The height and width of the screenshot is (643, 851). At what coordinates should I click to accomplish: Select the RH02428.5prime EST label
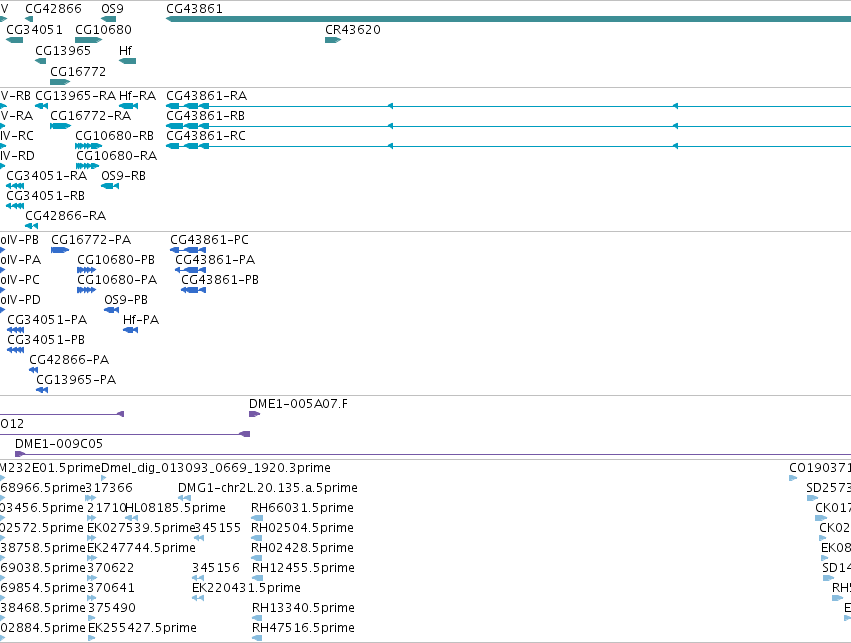pos(302,549)
